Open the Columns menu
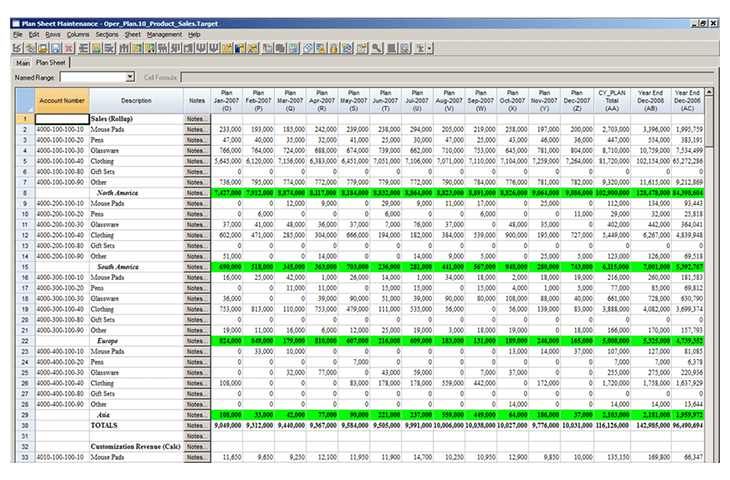This screenshot has width=730, height=480. pos(78,34)
